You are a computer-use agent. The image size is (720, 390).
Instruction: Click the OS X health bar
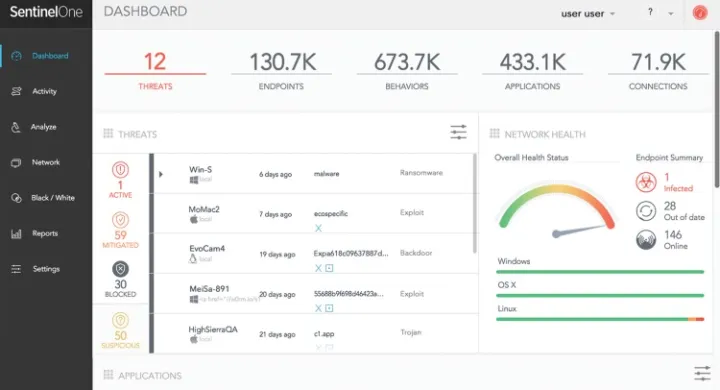pyautogui.click(x=600, y=295)
